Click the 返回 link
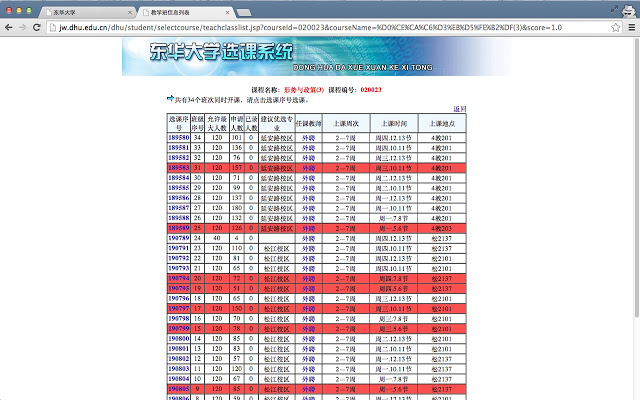Image resolution: width=640 pixels, height=400 pixels. [x=460, y=109]
